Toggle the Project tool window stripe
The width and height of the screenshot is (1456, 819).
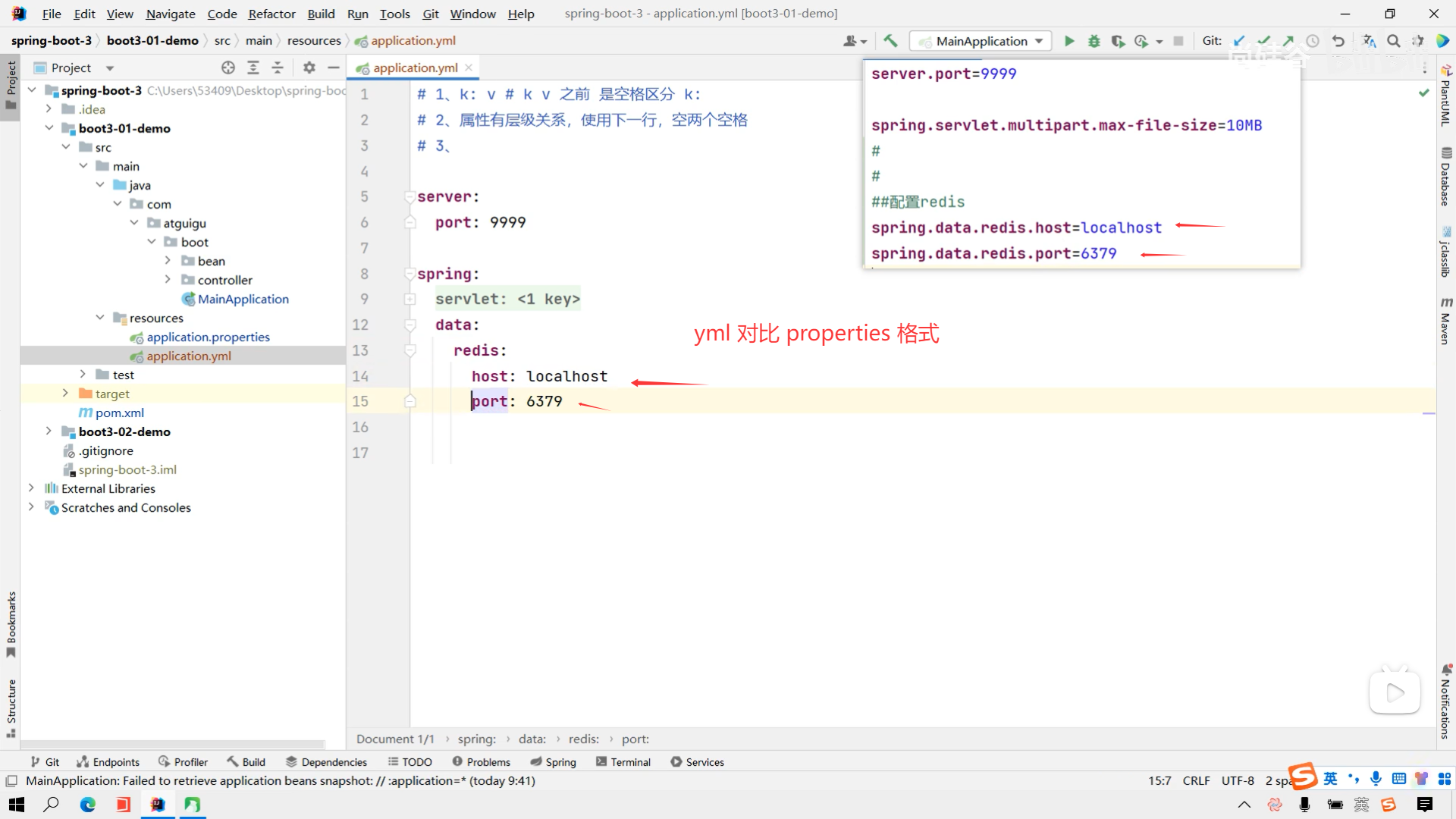point(11,83)
